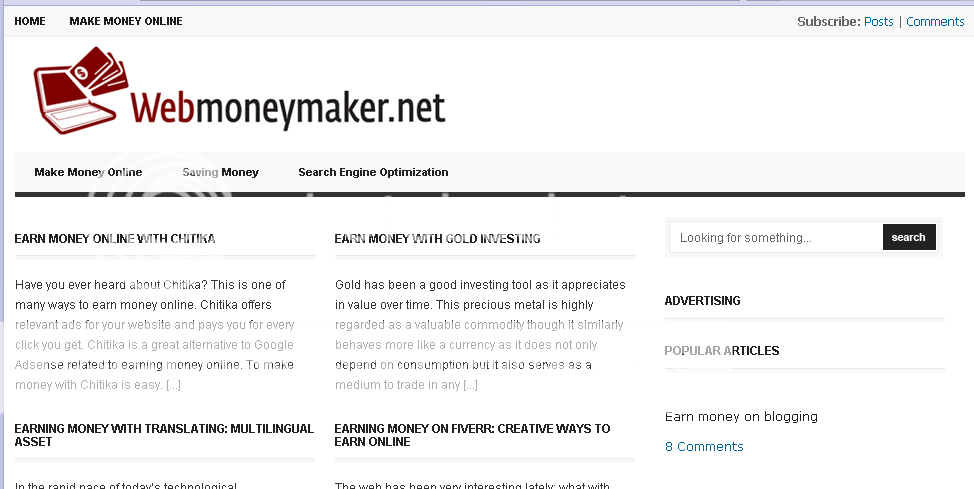Focus the 'Looking for something...' search field
This screenshot has height=489, width=974.
[776, 237]
